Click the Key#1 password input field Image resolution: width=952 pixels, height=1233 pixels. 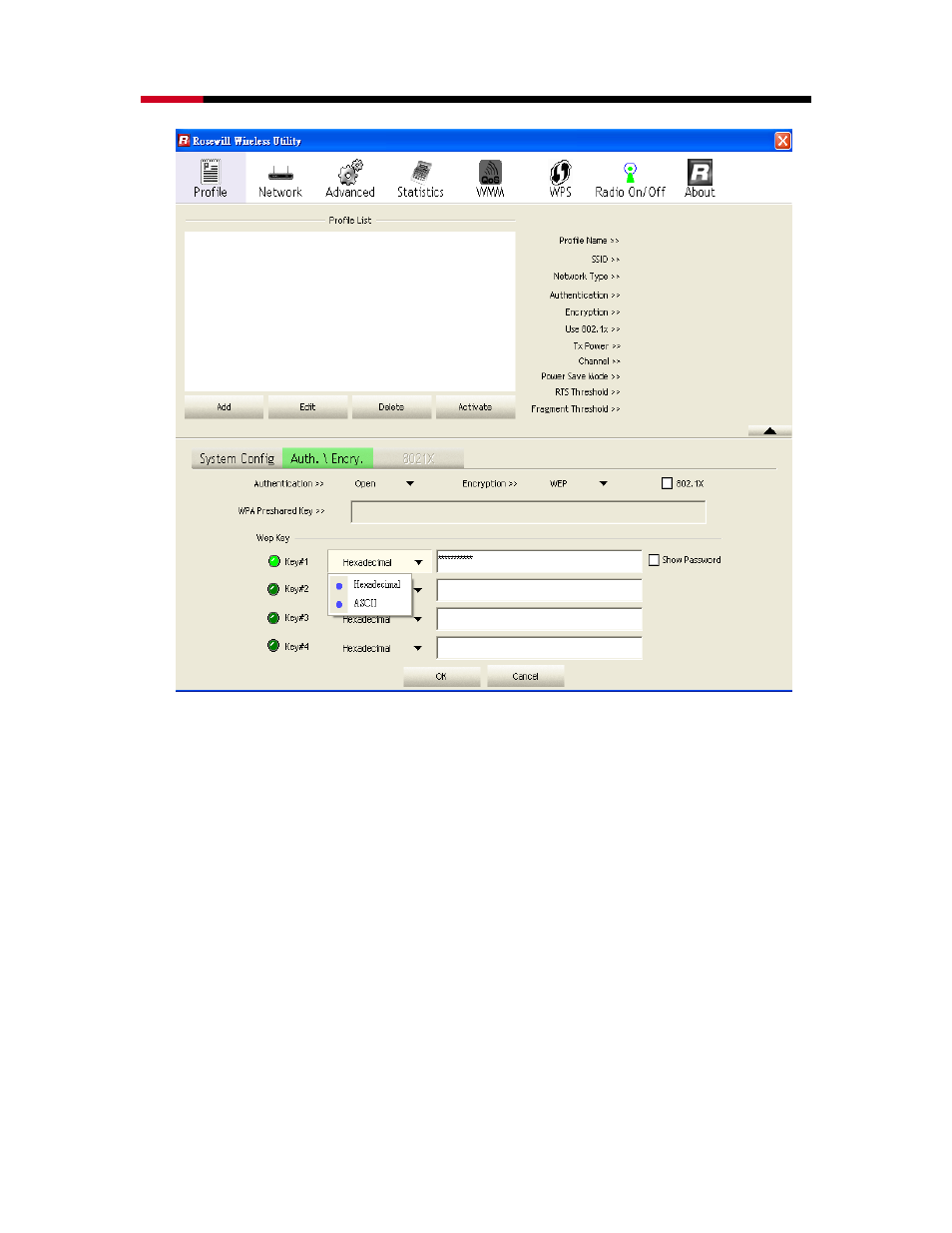pos(539,561)
